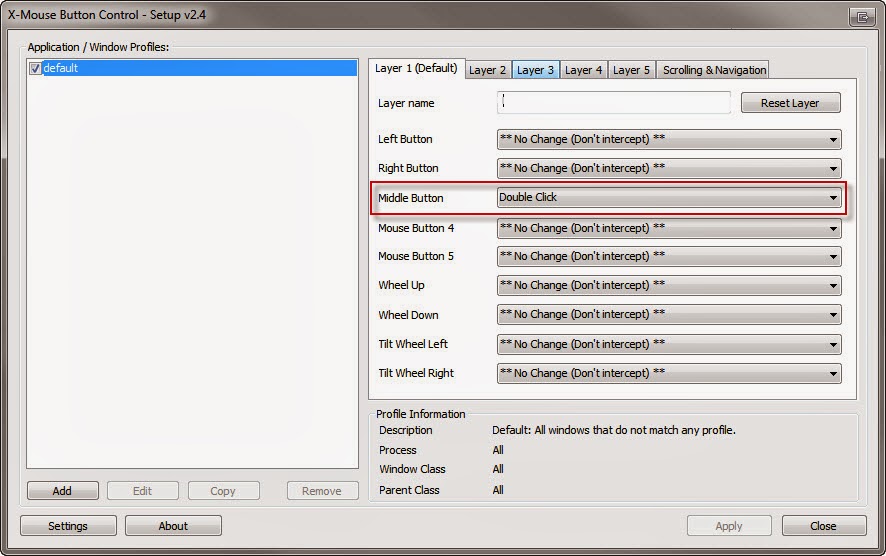Image resolution: width=886 pixels, height=556 pixels.
Task: Open the Right Button dropdown
Action: (x=669, y=168)
